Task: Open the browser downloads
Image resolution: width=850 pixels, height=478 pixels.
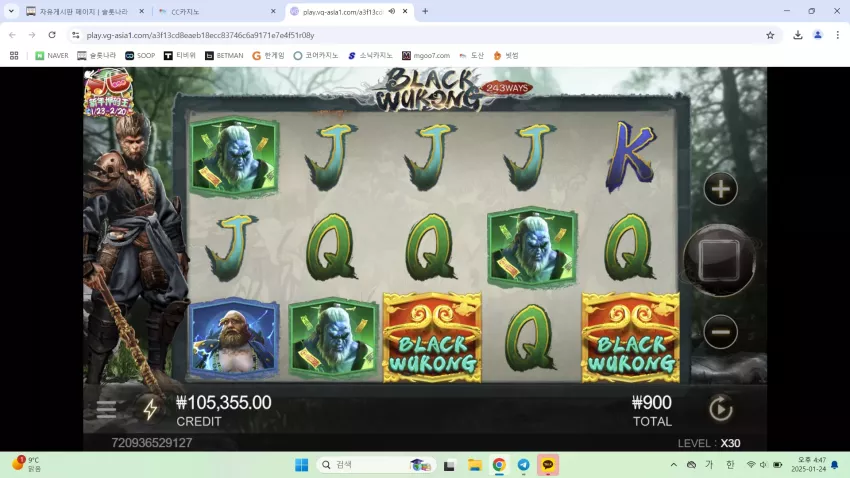Action: click(797, 35)
